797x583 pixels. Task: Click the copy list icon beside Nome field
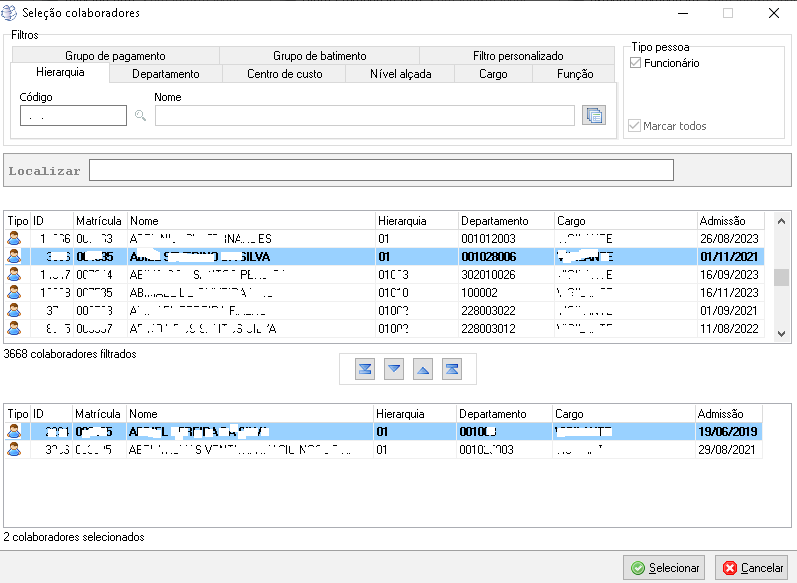tap(594, 116)
